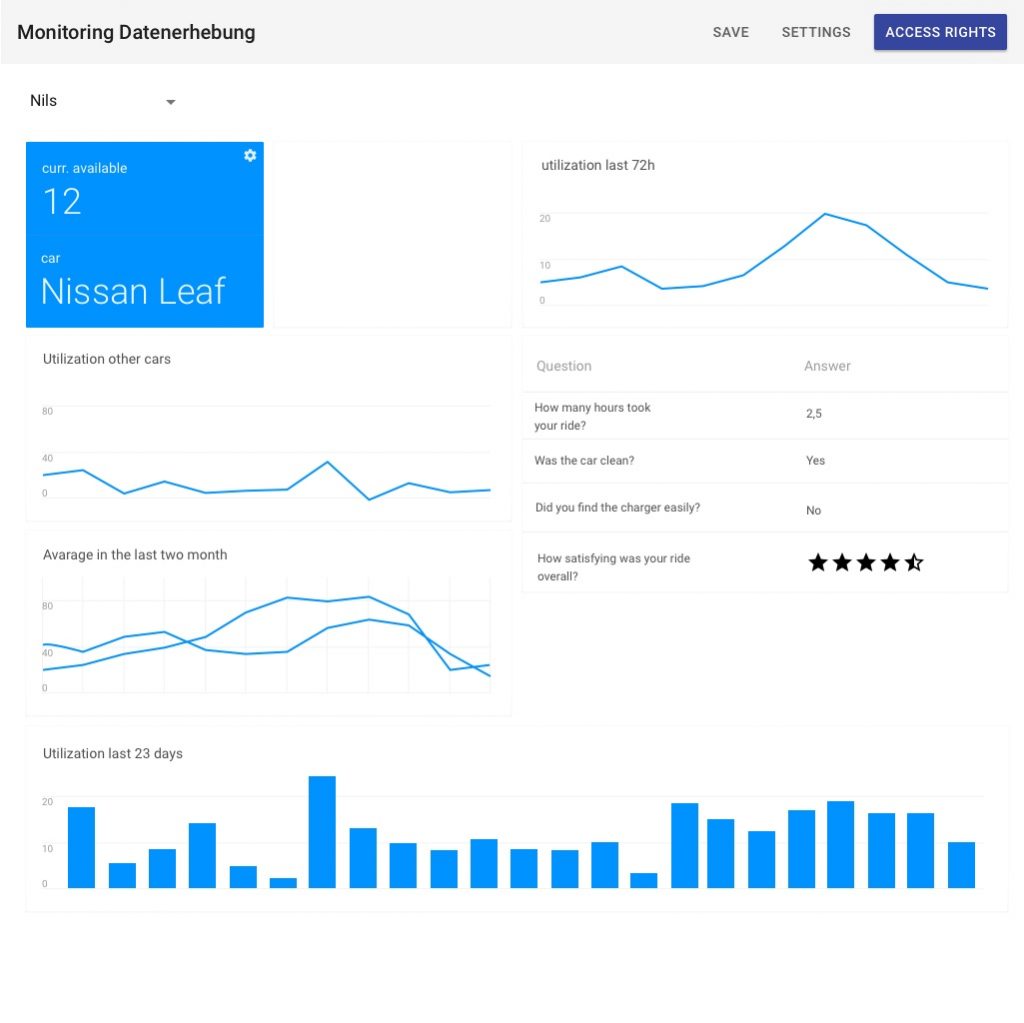Click the Monitoring Datenerhebung title
The width and height of the screenshot is (1024, 1023).
click(136, 32)
